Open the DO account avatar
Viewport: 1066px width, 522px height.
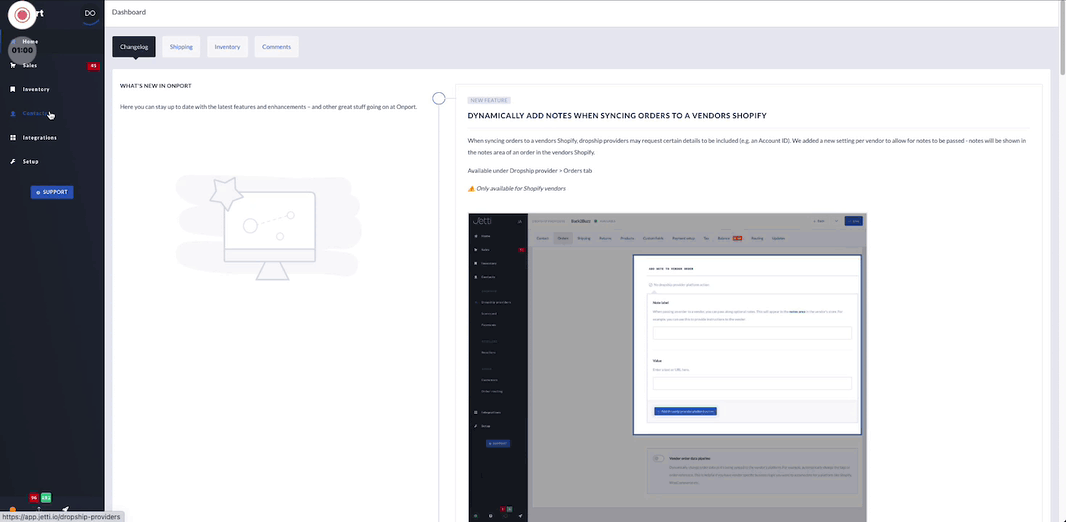point(90,14)
